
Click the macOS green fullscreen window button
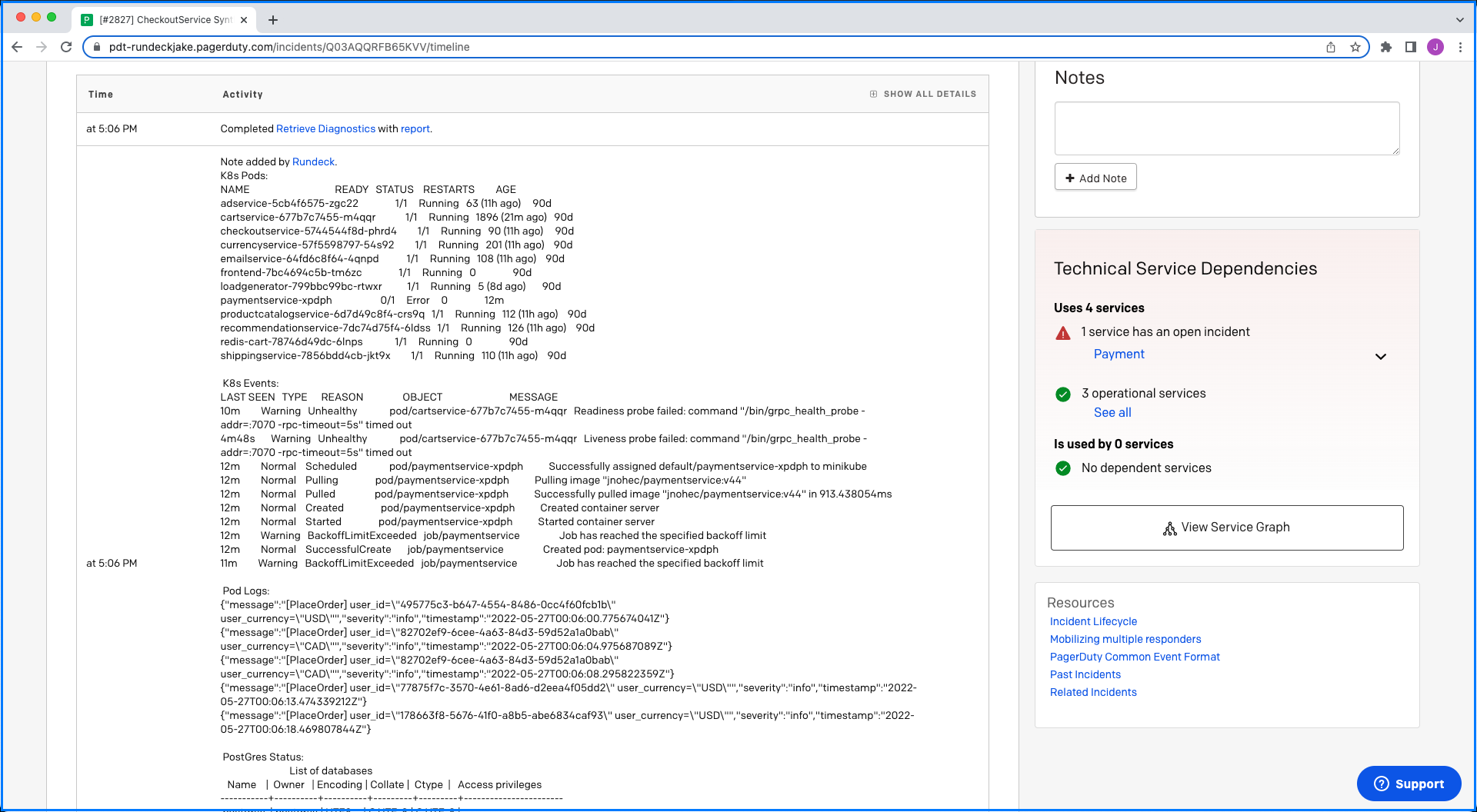(x=52, y=17)
